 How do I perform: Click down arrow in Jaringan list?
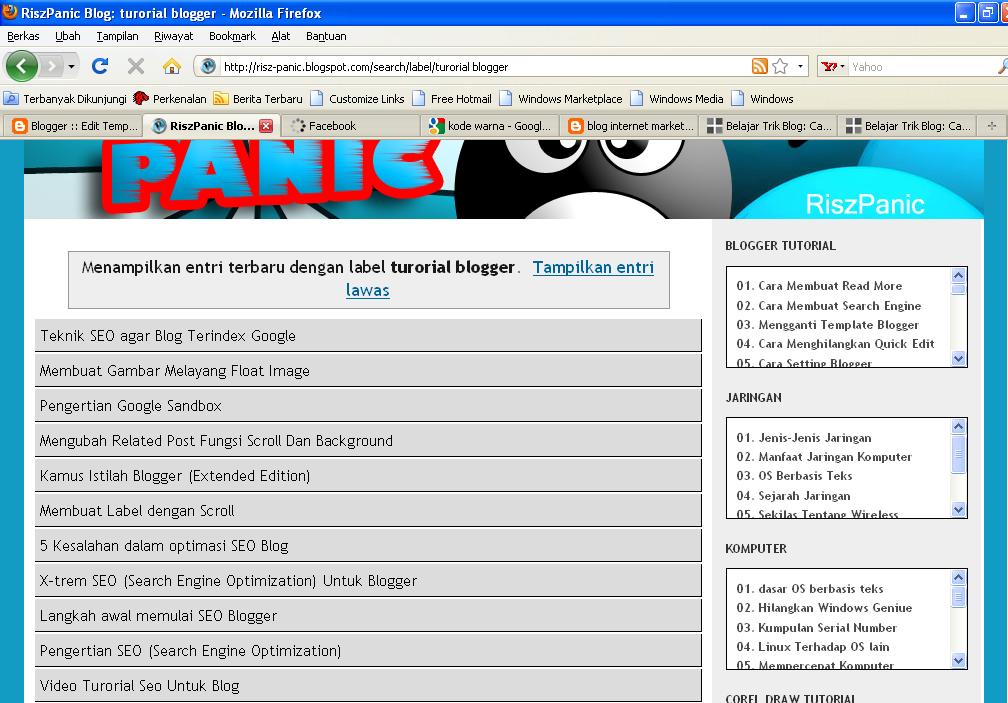(x=958, y=510)
